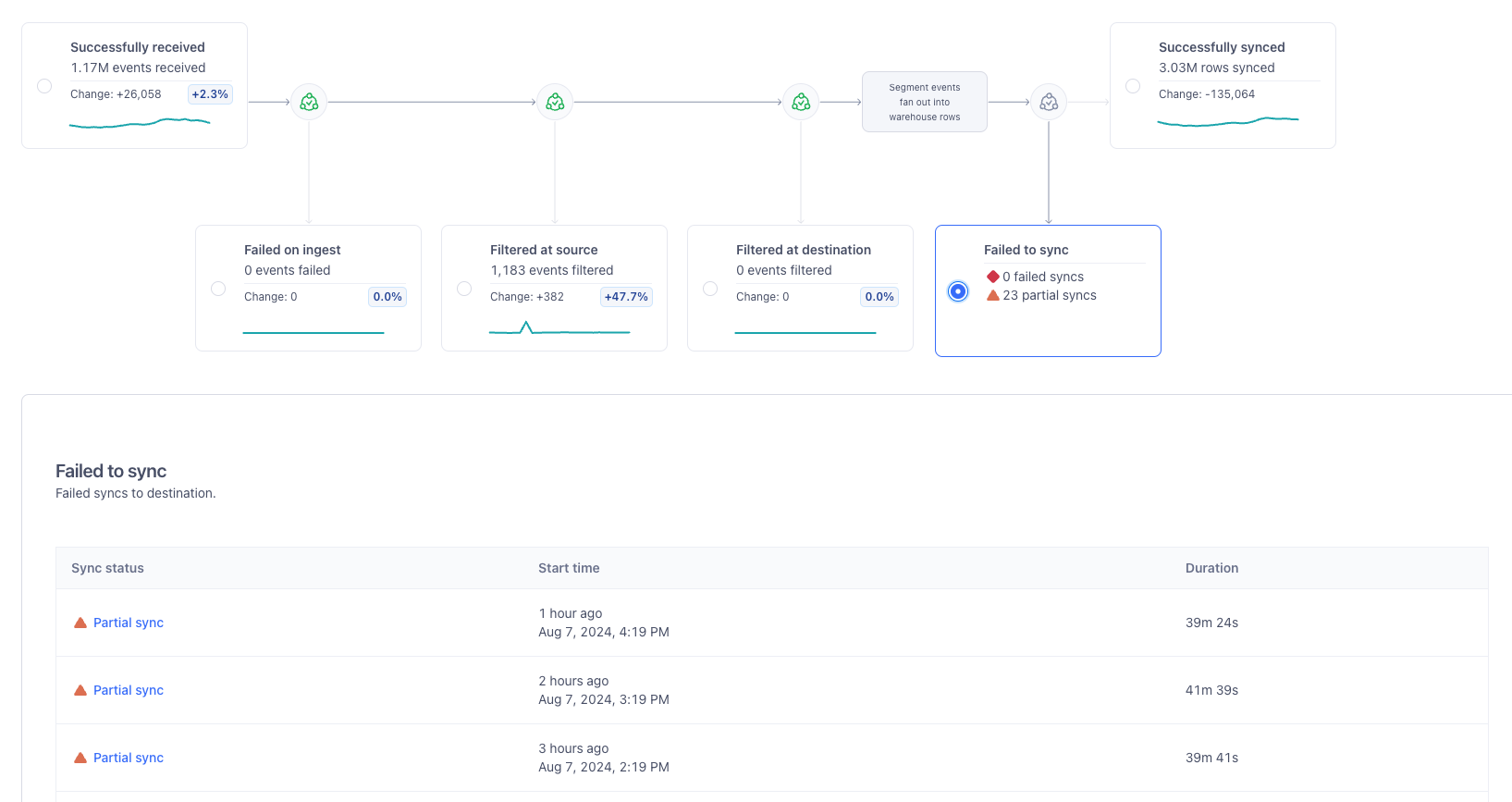Screen dimensions: 1512x802
Task: Click the Segment events fan out info box
Action: [925, 102]
